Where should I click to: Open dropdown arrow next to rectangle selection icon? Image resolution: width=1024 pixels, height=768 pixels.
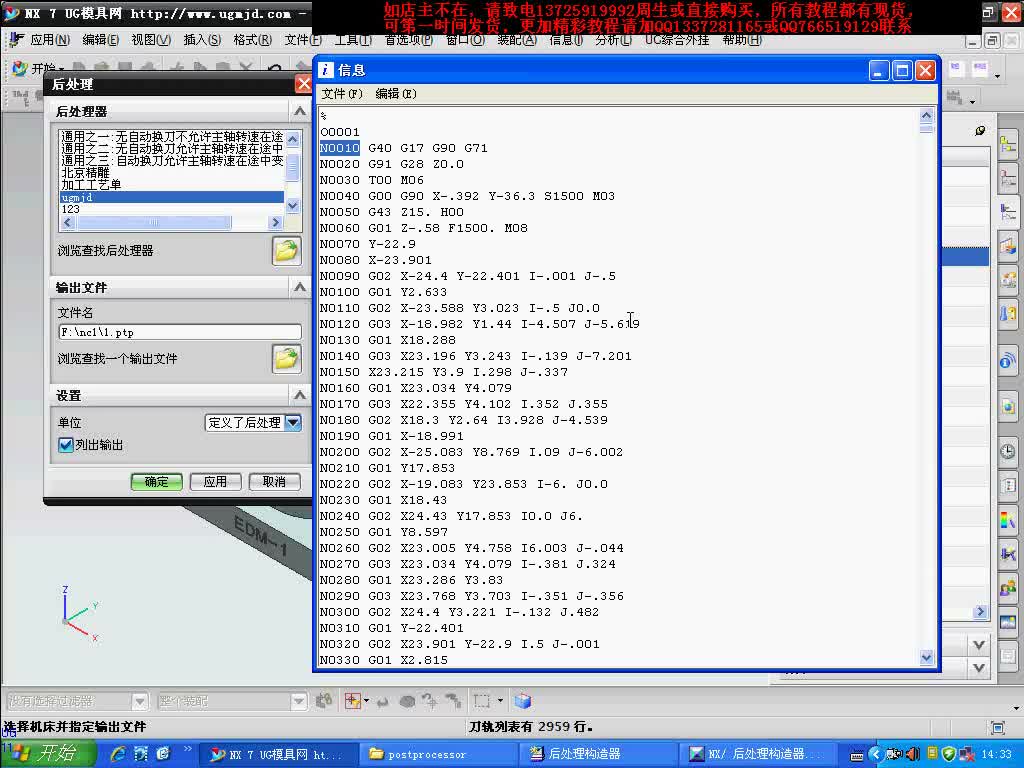(x=500, y=701)
